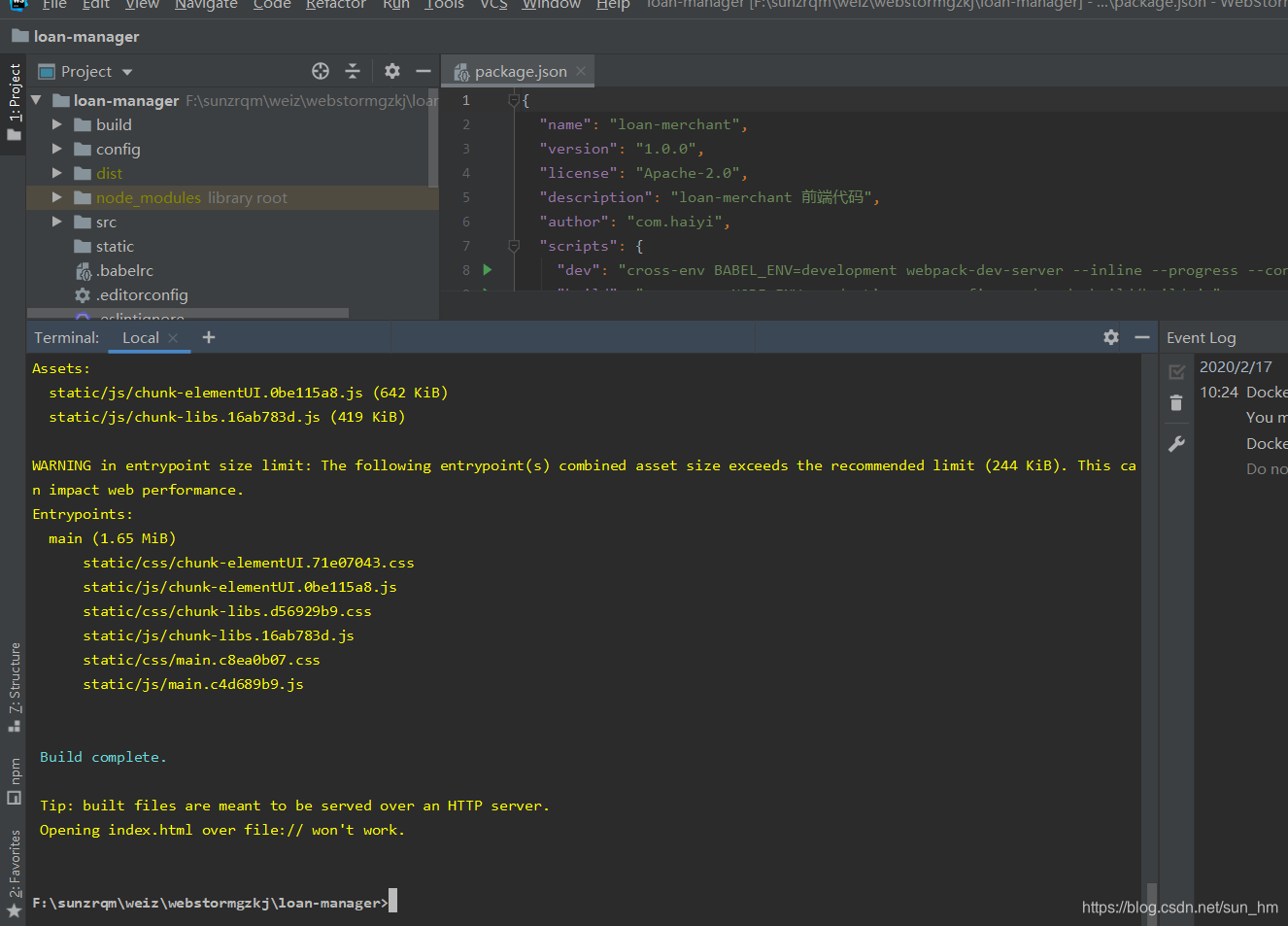This screenshot has height=926, width=1288.
Task: Expand the src folder
Action: coord(56,222)
